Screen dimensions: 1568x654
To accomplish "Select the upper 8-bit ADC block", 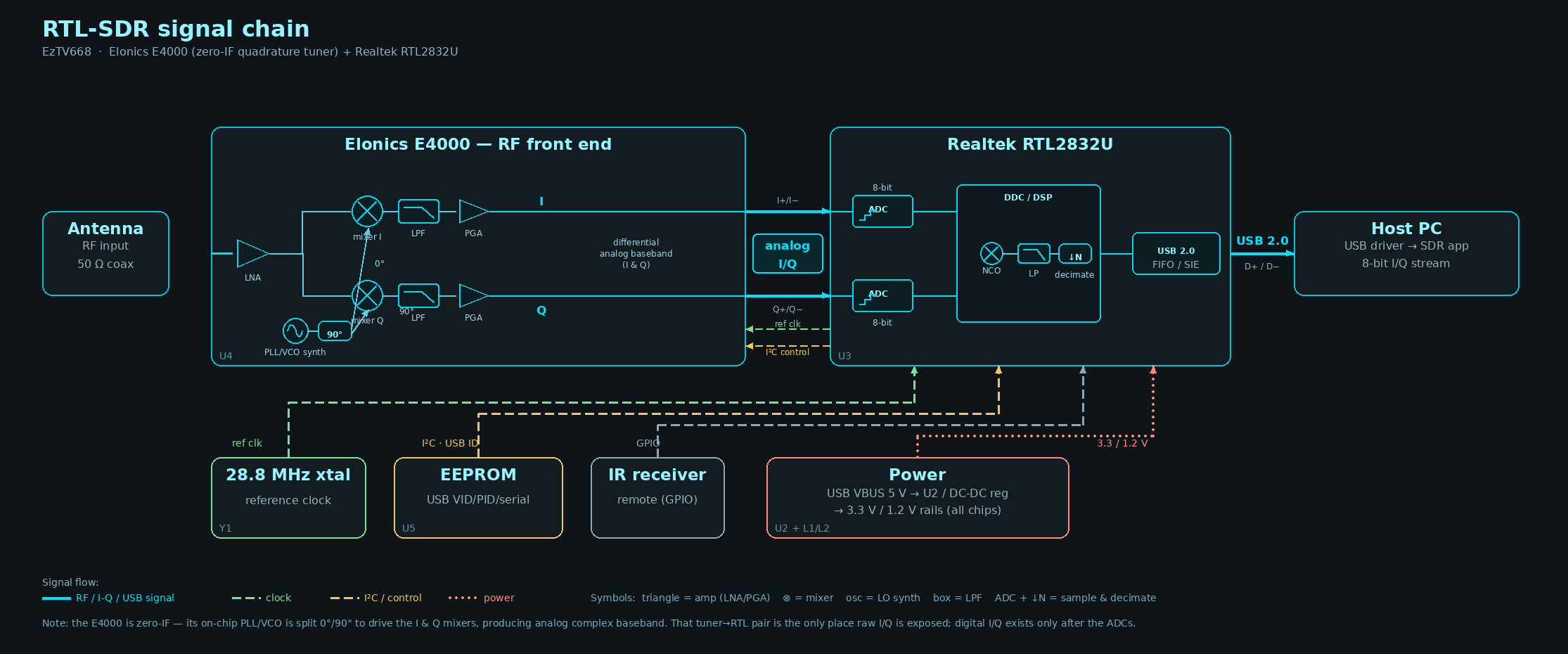I will (882, 211).
